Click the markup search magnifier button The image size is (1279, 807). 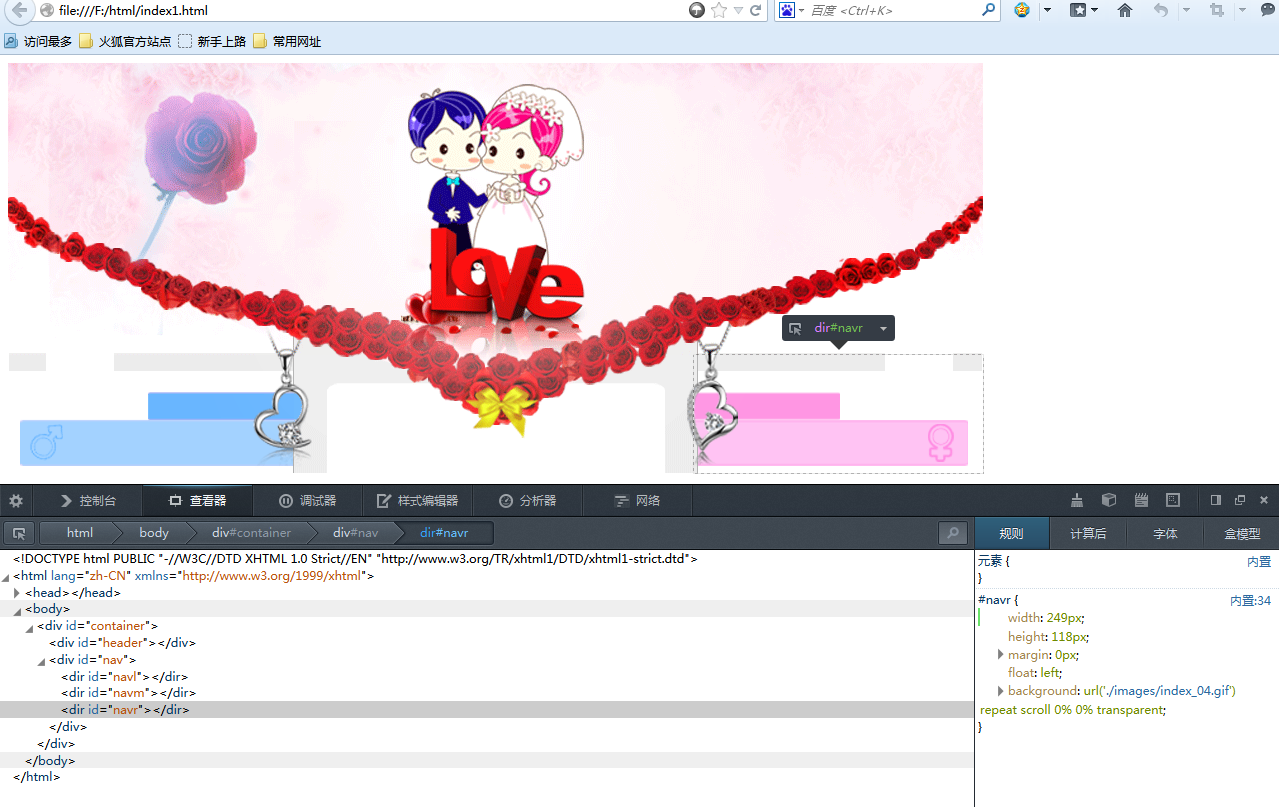[x=953, y=533]
